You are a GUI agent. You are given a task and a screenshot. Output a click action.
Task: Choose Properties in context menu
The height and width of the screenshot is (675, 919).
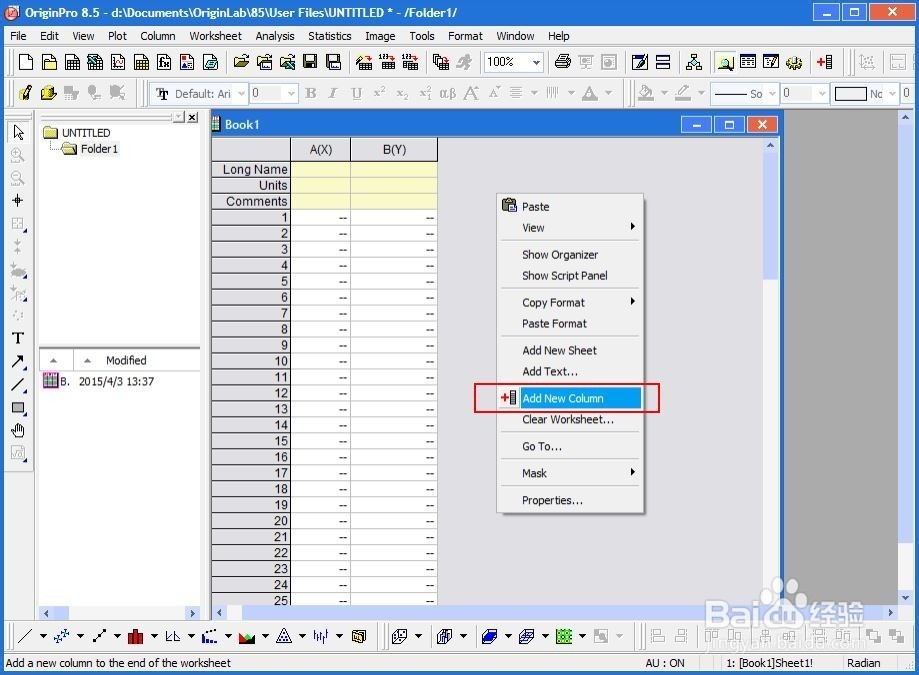tap(570, 500)
